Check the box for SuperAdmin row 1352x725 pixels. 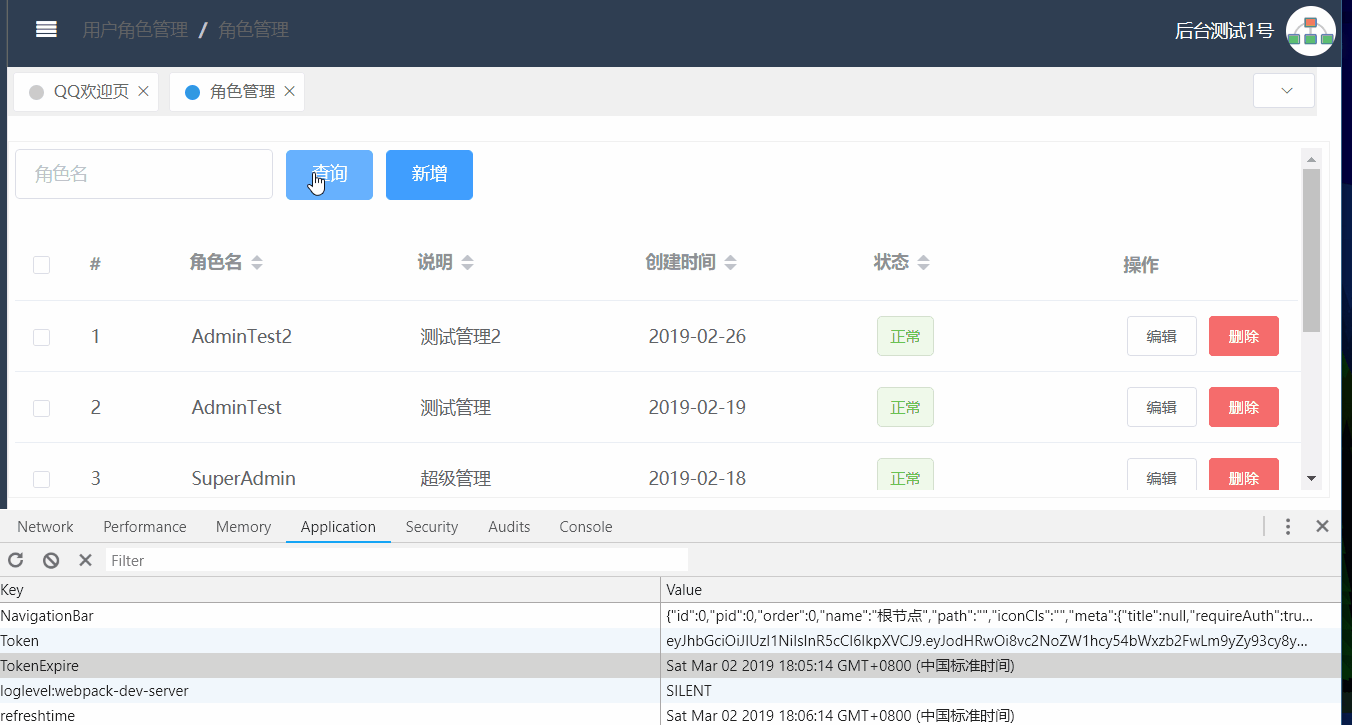(x=41, y=479)
